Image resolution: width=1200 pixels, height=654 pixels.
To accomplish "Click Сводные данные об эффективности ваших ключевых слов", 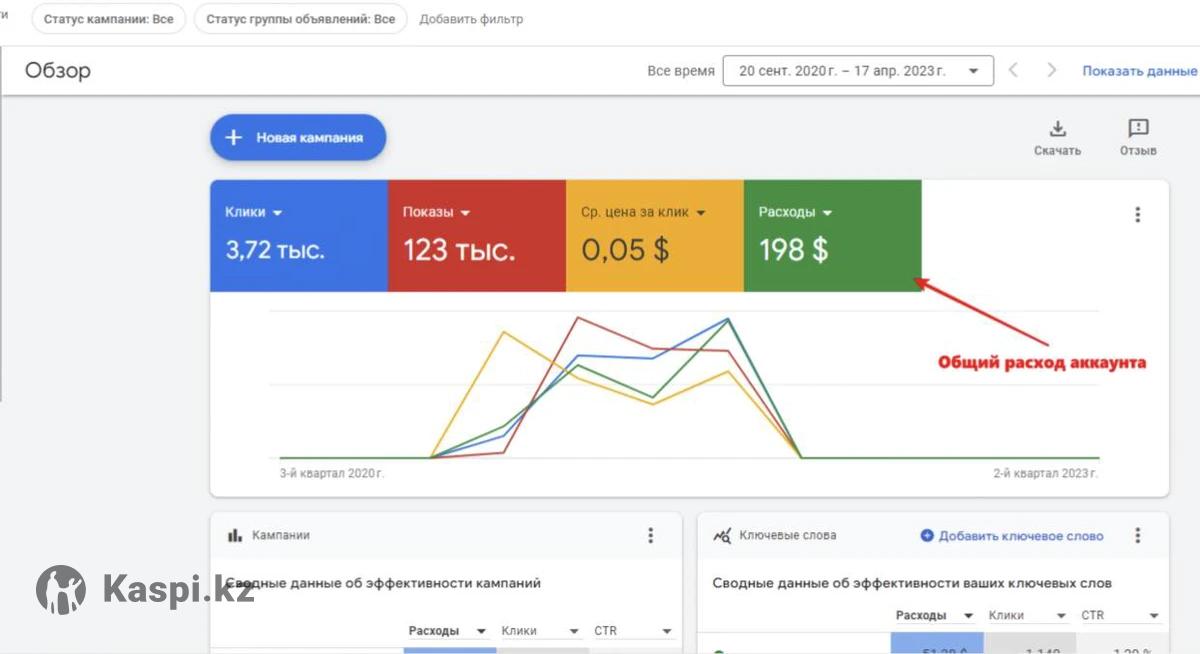I will [x=912, y=583].
